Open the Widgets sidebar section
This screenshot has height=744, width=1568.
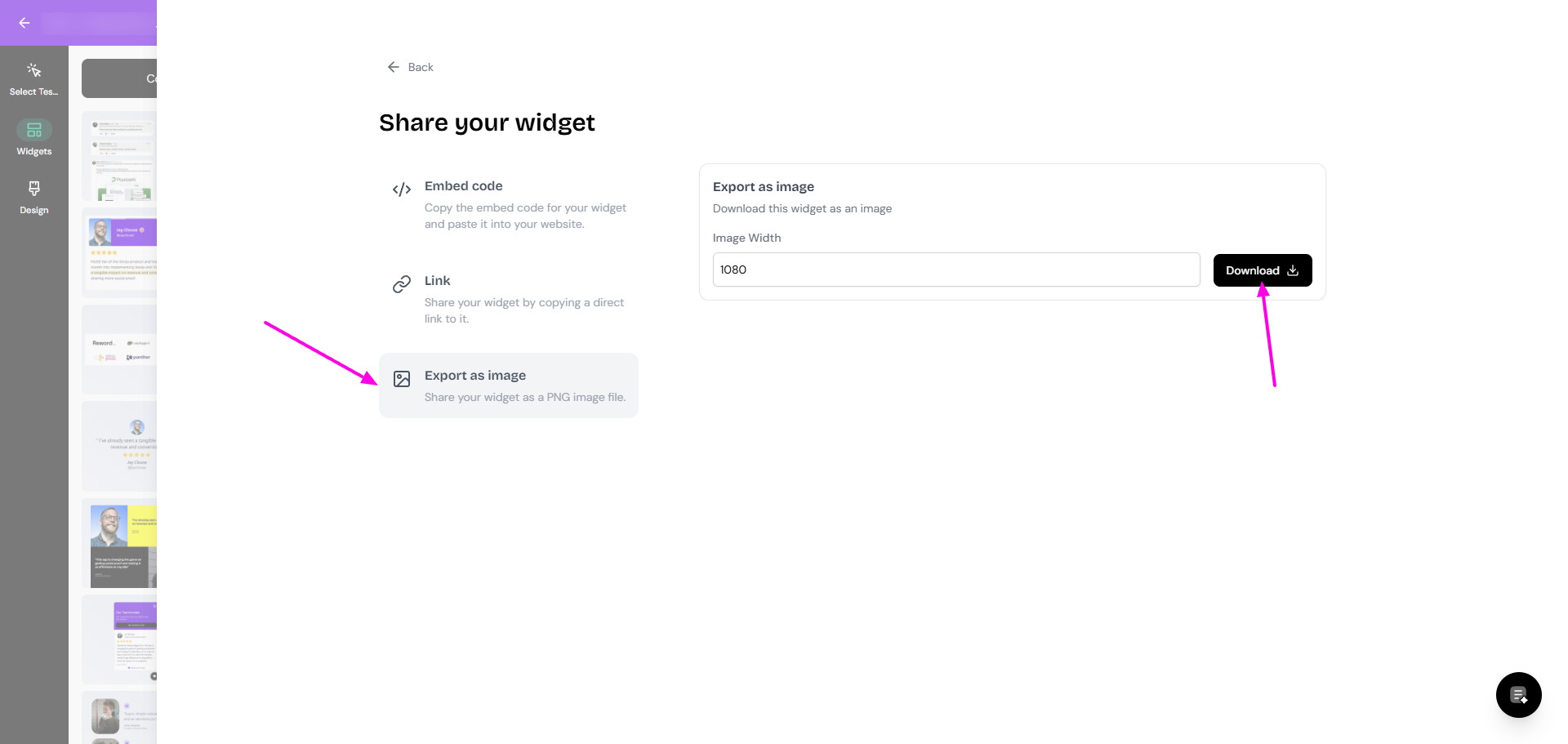coord(34,137)
